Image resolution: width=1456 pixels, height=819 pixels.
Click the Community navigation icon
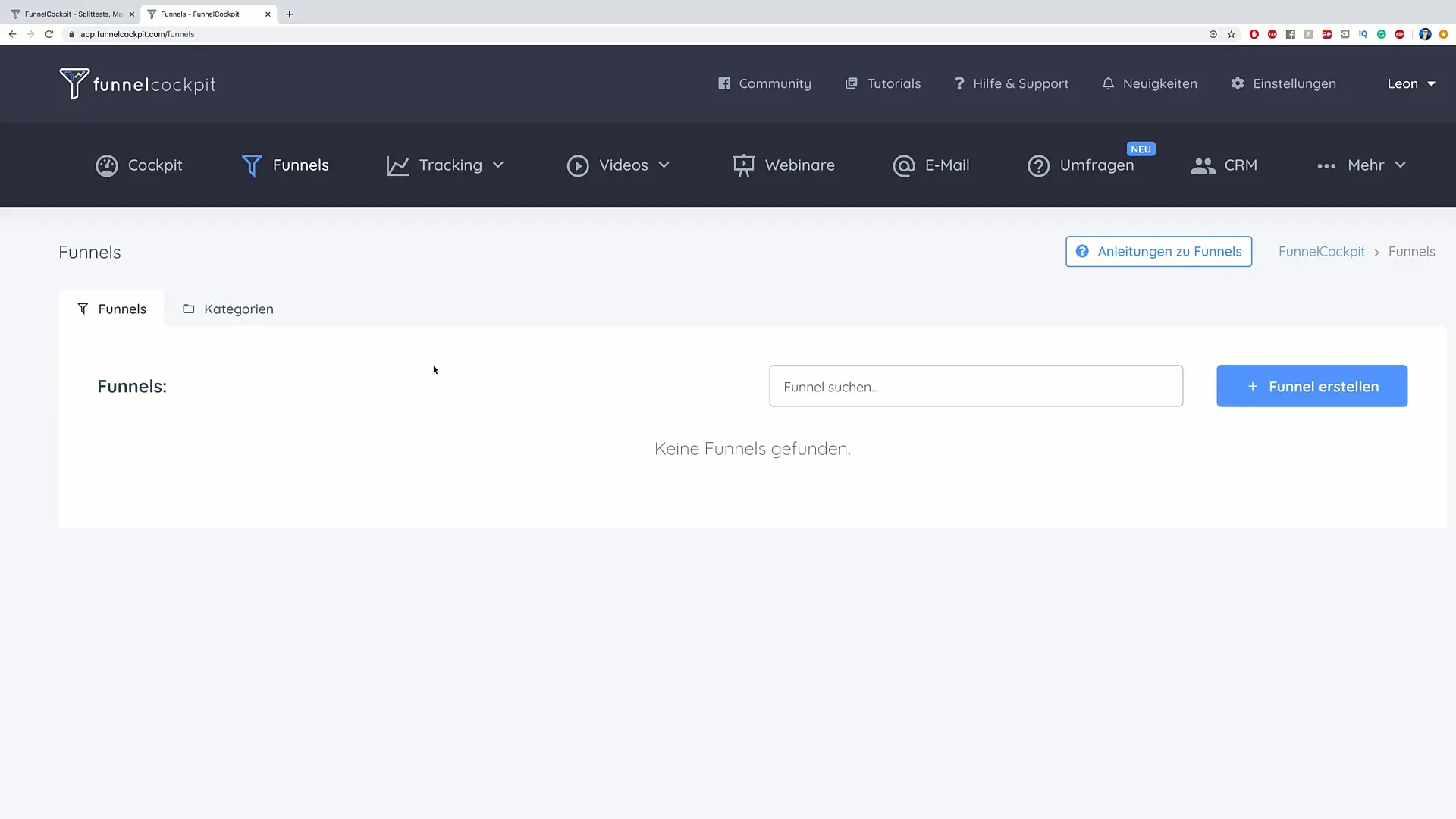pos(724,83)
